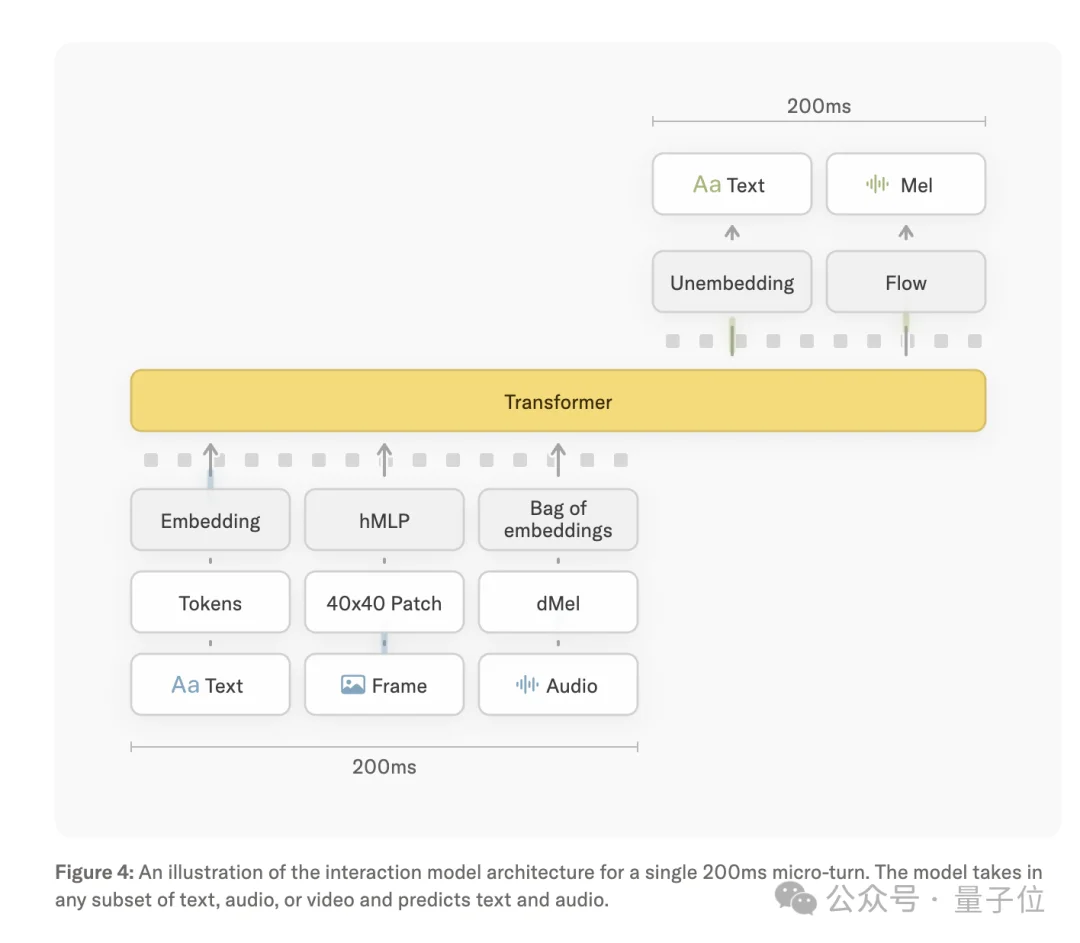Click the up arrow above the Flow box
1080x943 pixels.
click(x=906, y=233)
